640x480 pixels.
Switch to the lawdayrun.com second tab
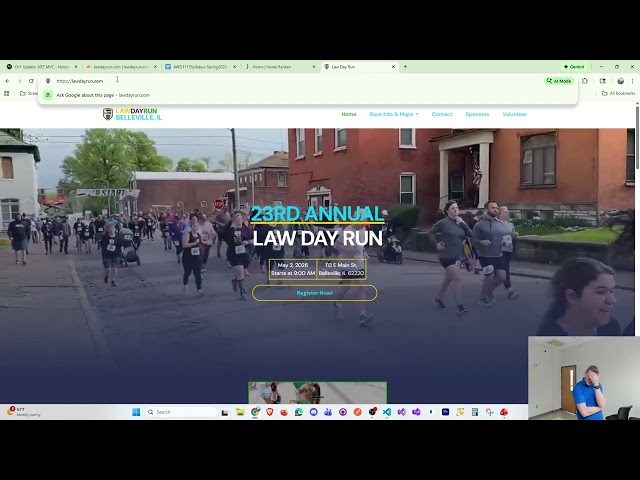(120, 67)
